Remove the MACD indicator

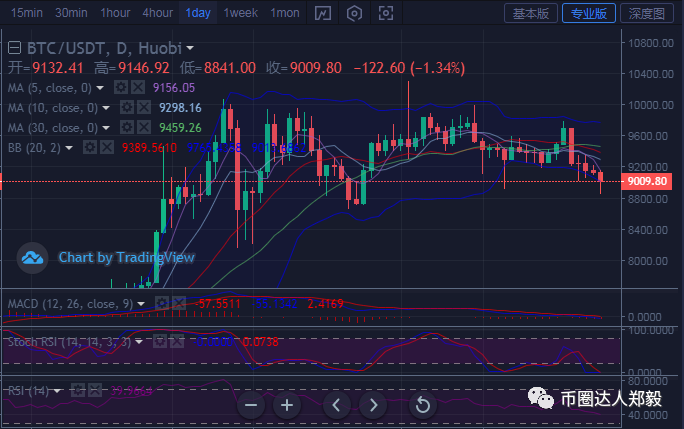[x=179, y=303]
